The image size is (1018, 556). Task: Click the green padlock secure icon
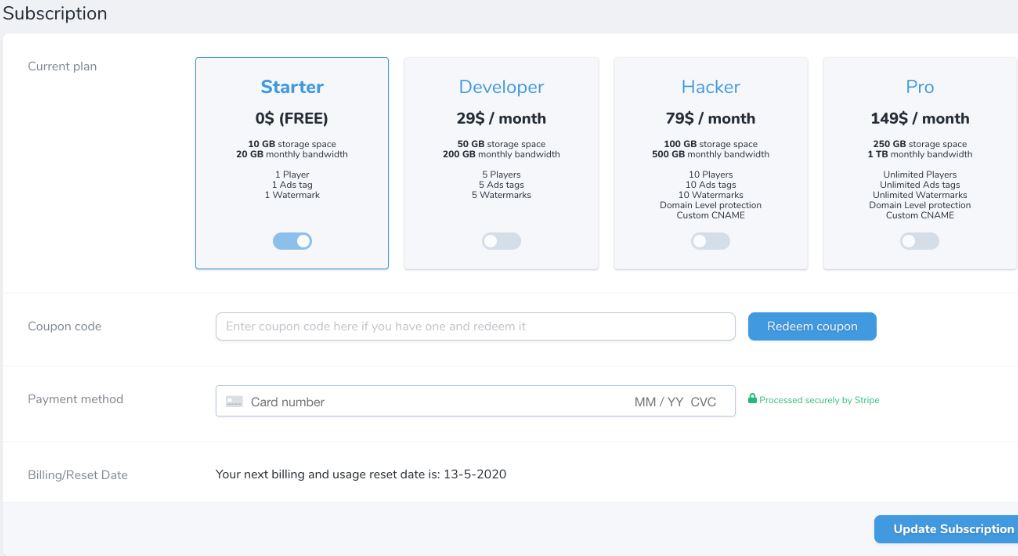pos(752,398)
